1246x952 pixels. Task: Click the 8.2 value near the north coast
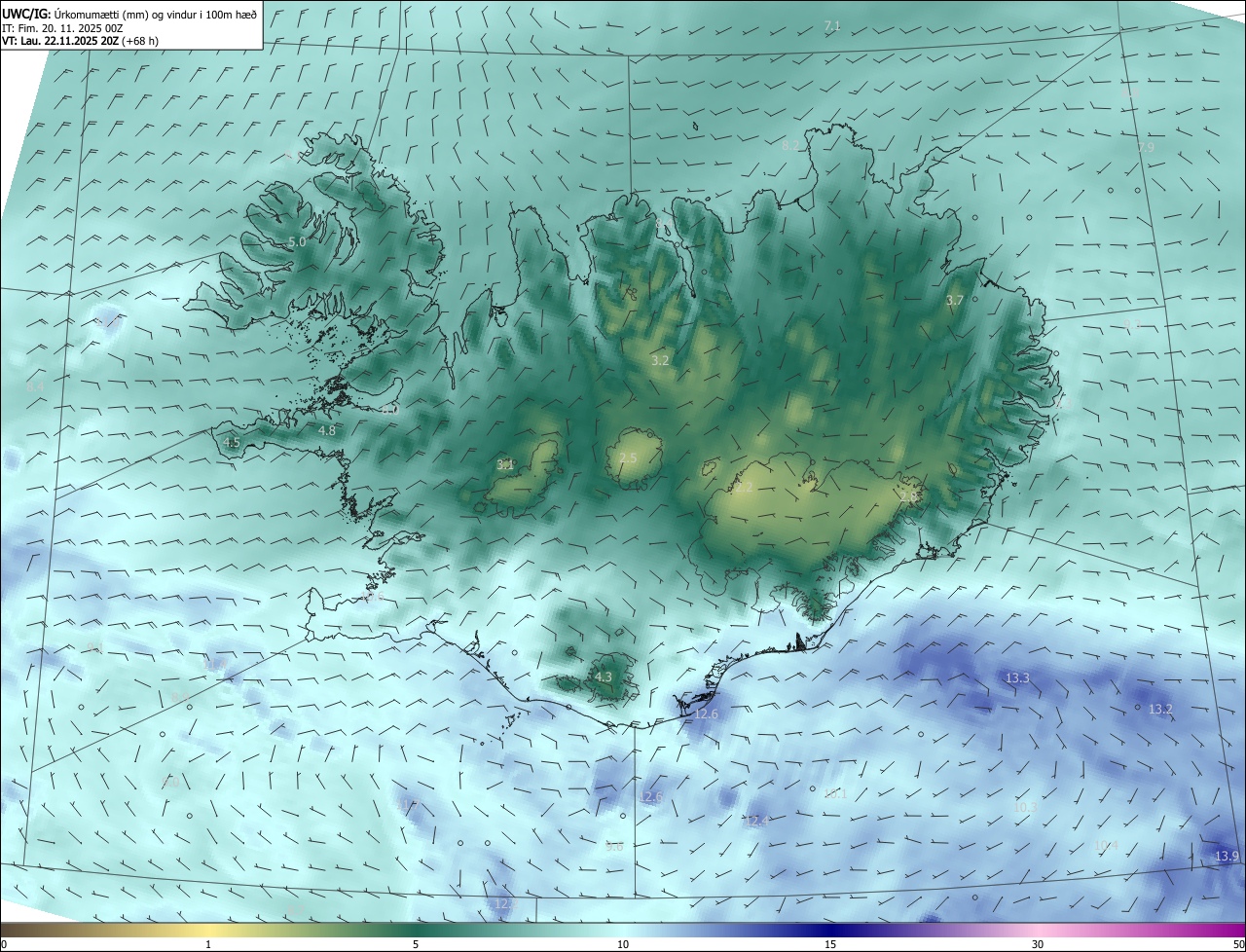click(x=790, y=145)
